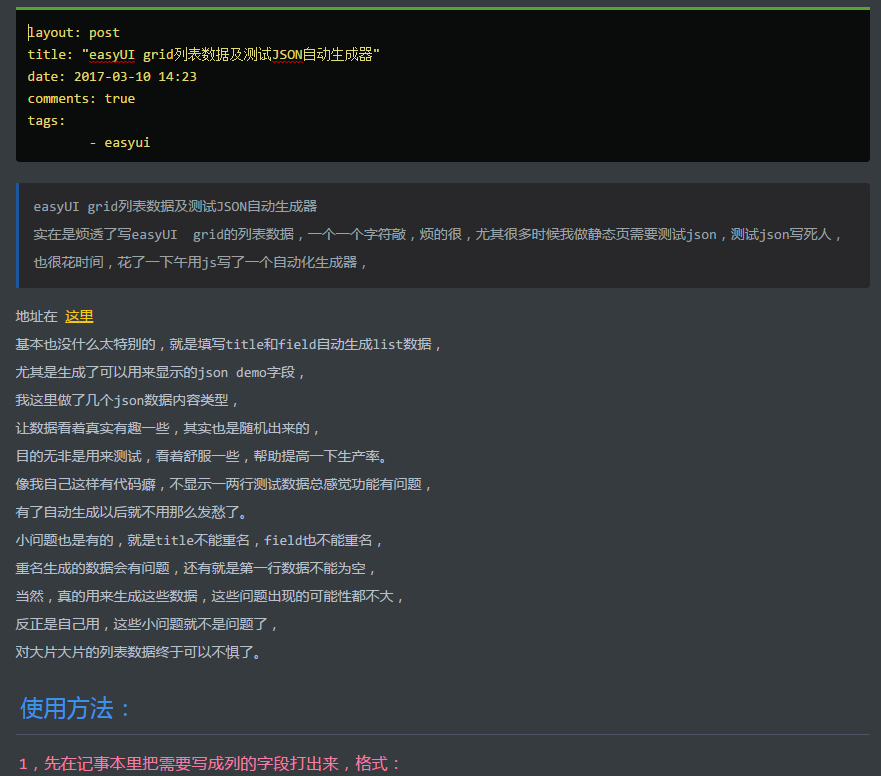Click the '- easyui' tag line

click(120, 143)
